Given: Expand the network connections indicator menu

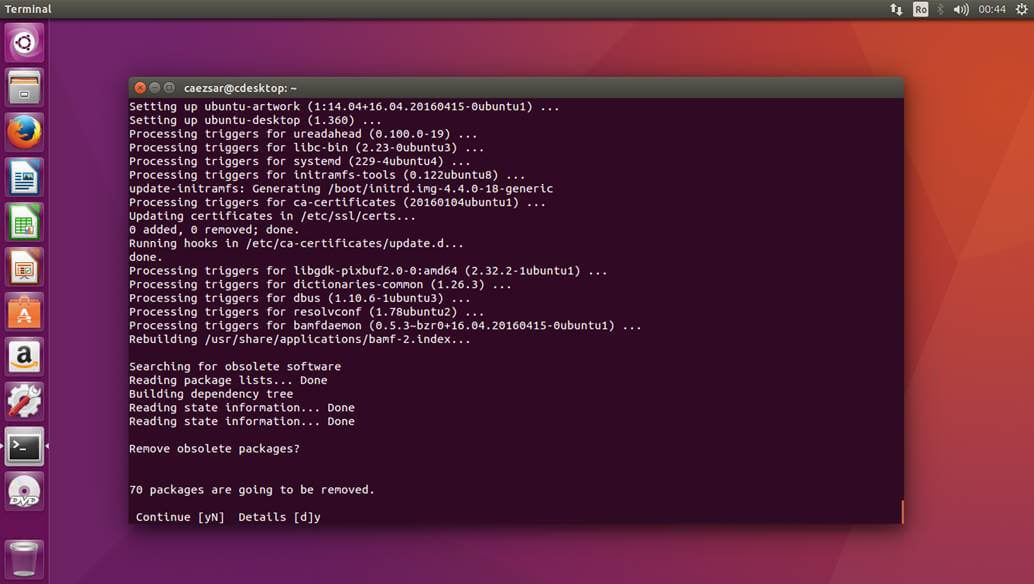Looking at the screenshot, I should [x=896, y=9].
